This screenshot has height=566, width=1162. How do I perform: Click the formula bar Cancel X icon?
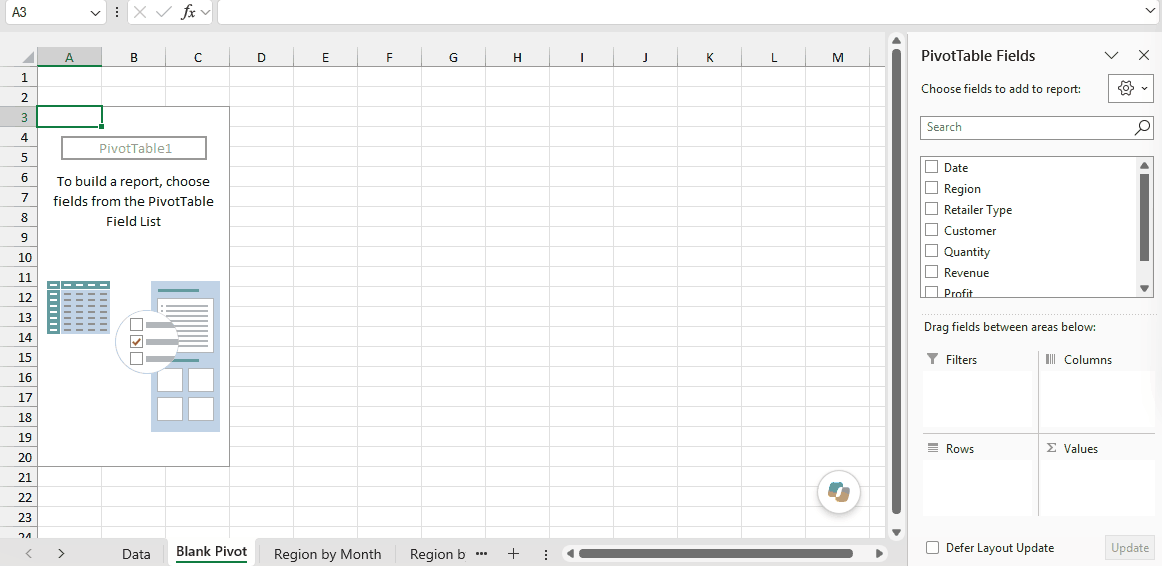[x=141, y=13]
